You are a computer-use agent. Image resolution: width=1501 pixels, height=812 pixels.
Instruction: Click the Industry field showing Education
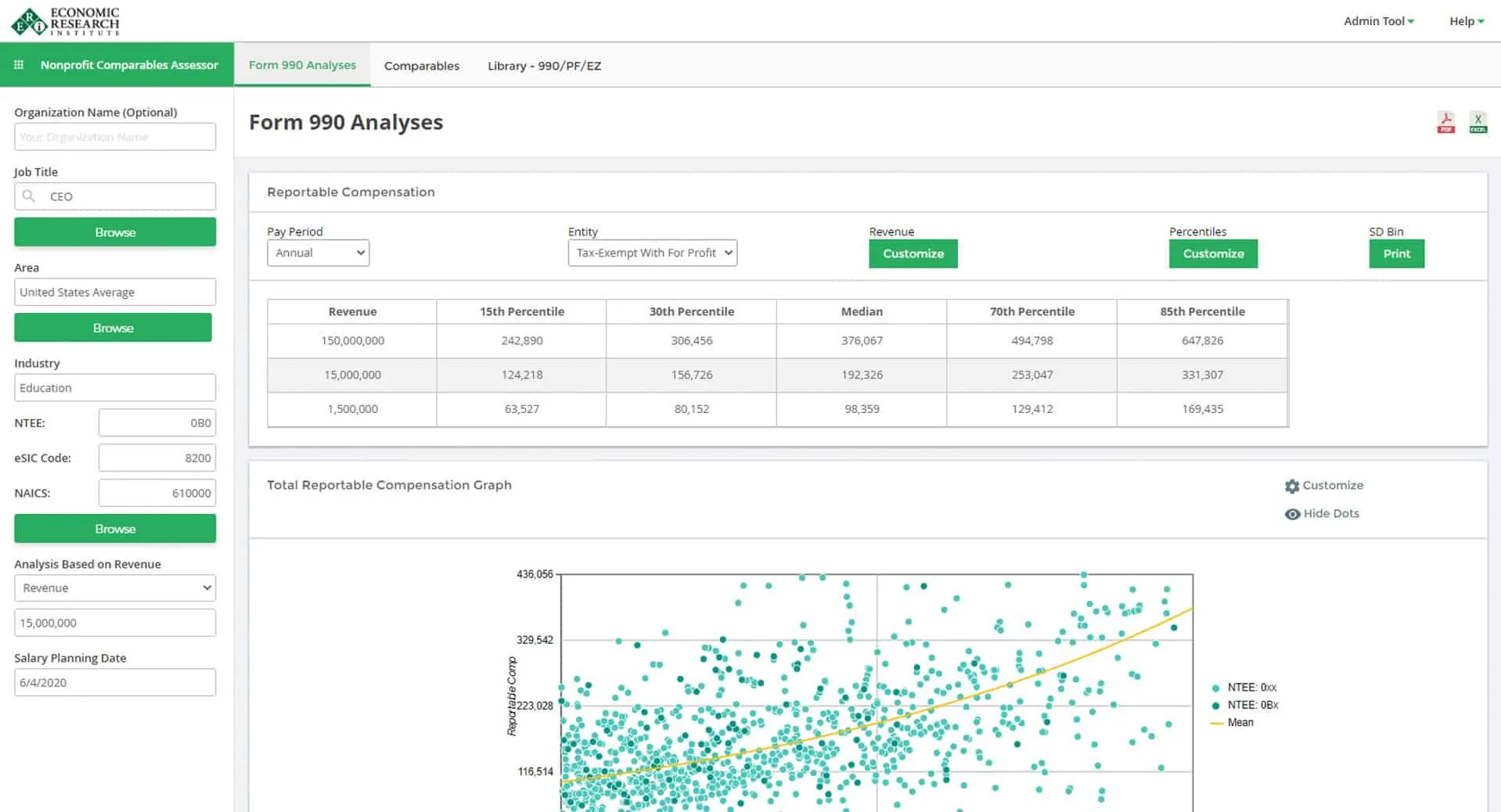(115, 388)
